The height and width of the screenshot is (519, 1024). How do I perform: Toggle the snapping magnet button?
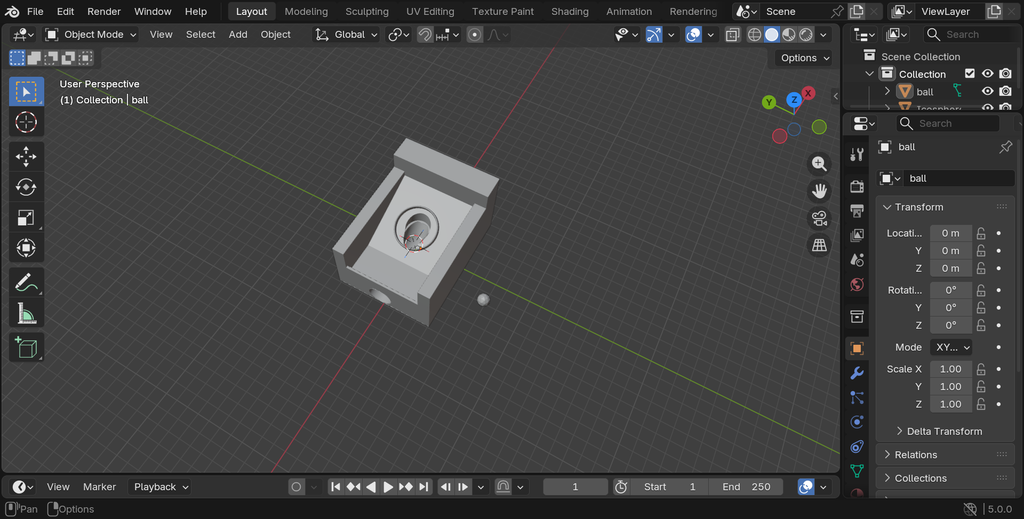point(425,35)
